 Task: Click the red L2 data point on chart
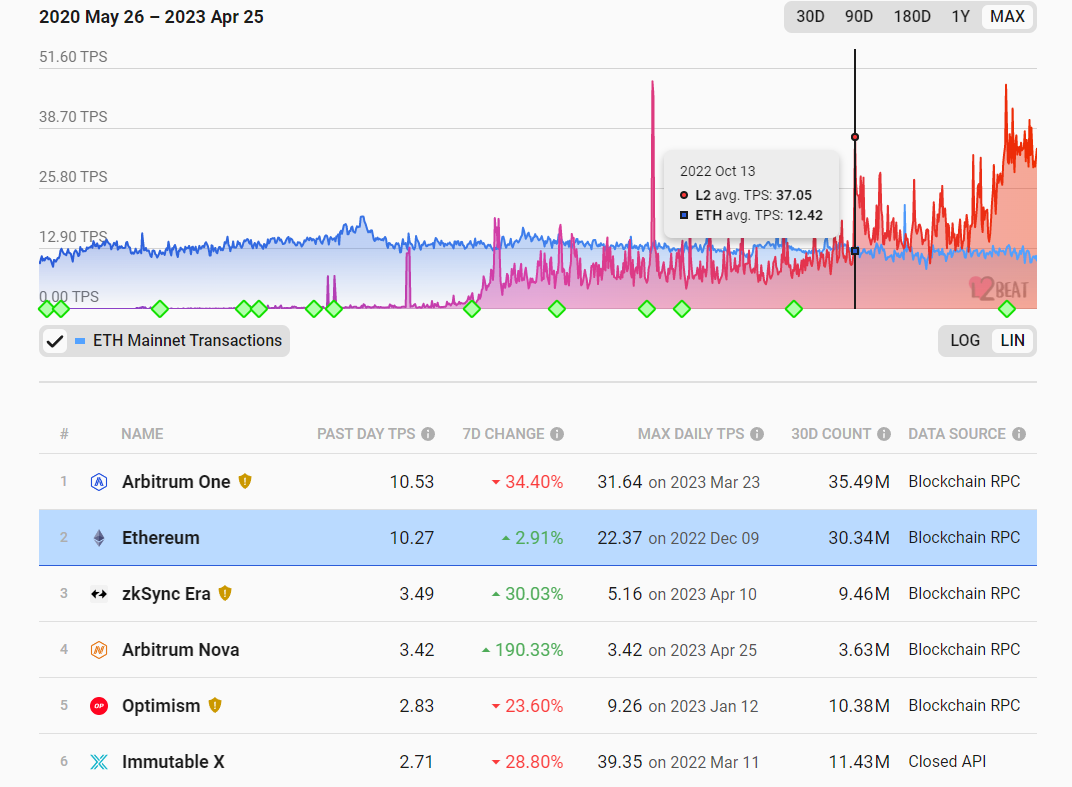click(855, 137)
